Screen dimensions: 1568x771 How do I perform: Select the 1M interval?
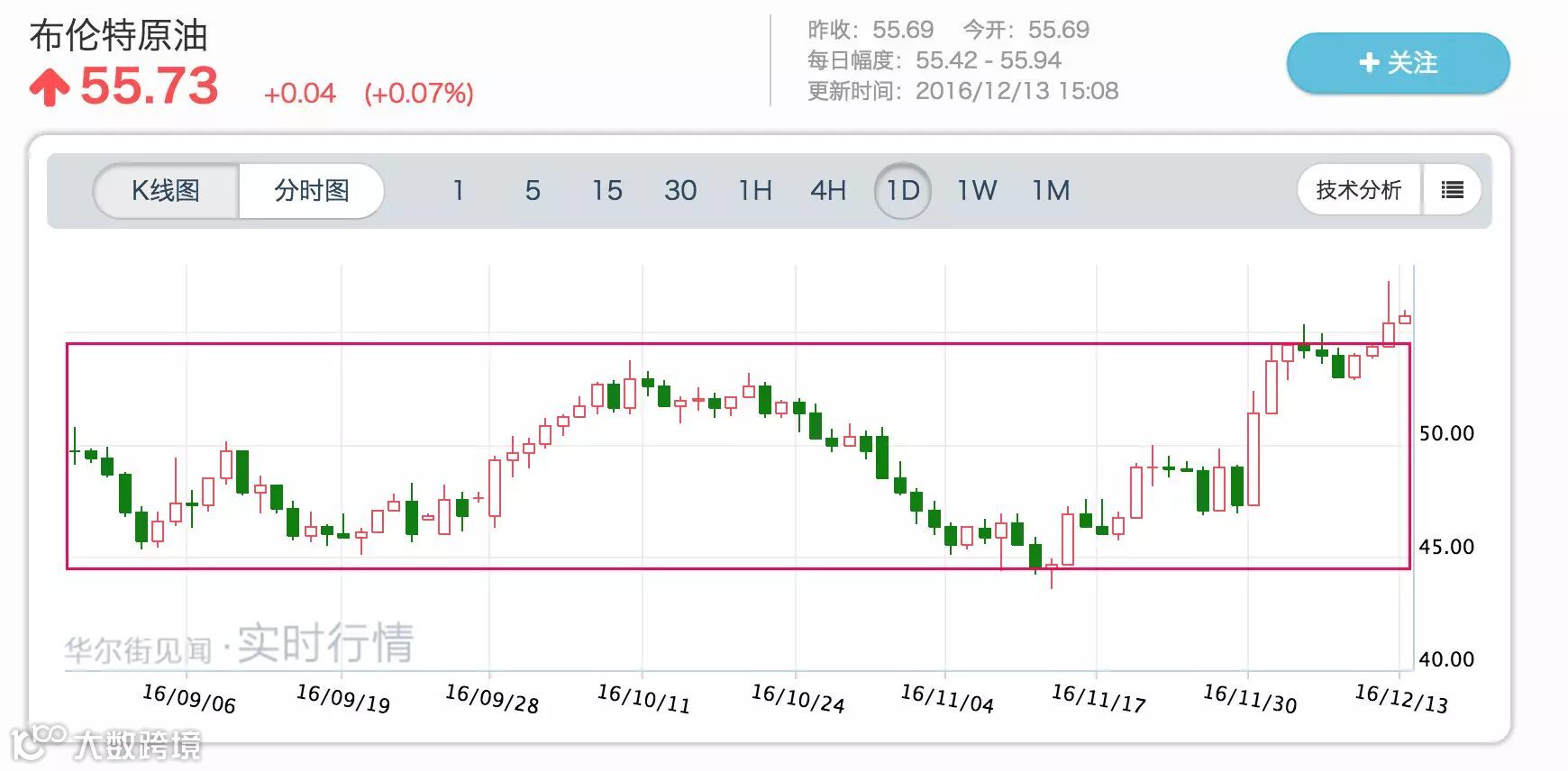click(x=1051, y=190)
